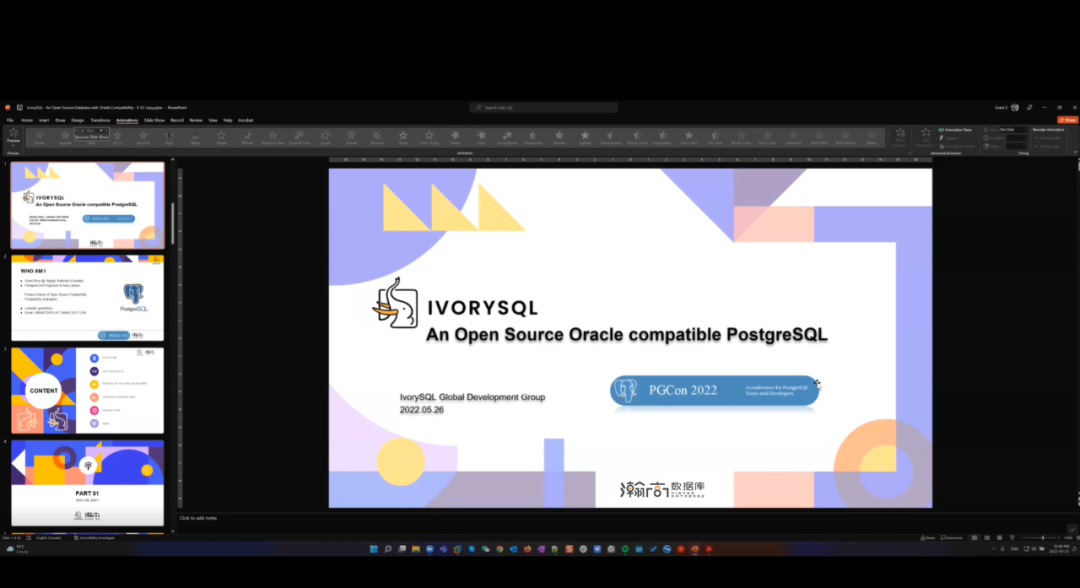
Task: Adjust the zoom slider in status bar
Action: (x=1042, y=538)
